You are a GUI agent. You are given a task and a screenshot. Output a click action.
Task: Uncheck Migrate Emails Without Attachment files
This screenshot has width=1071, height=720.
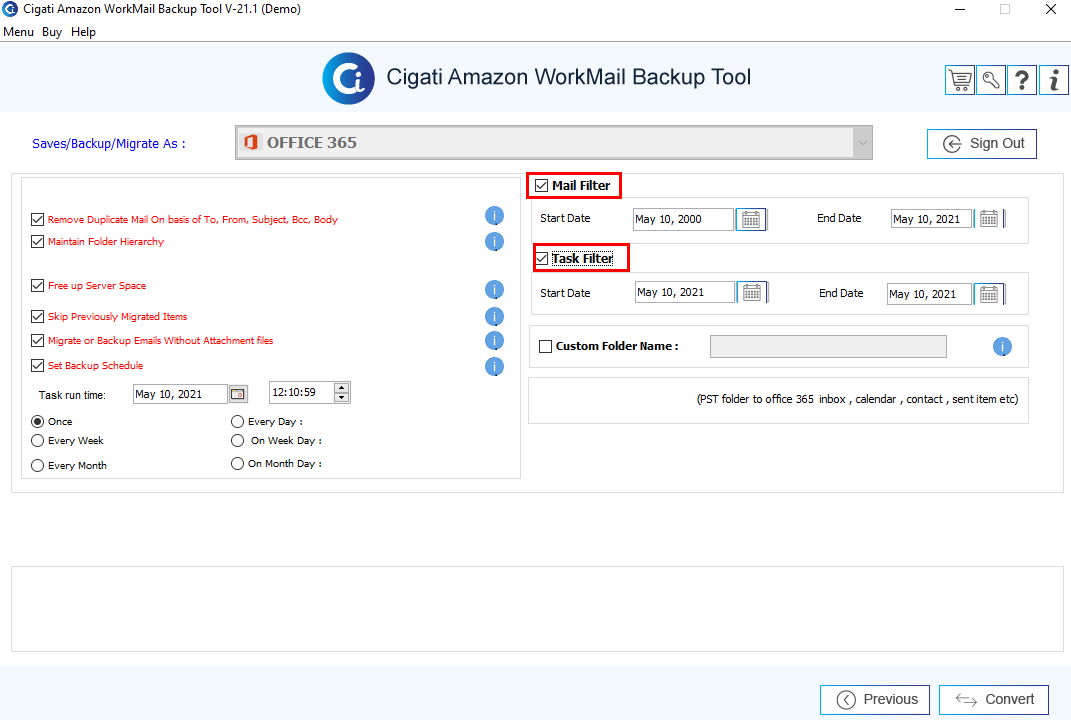(38, 340)
